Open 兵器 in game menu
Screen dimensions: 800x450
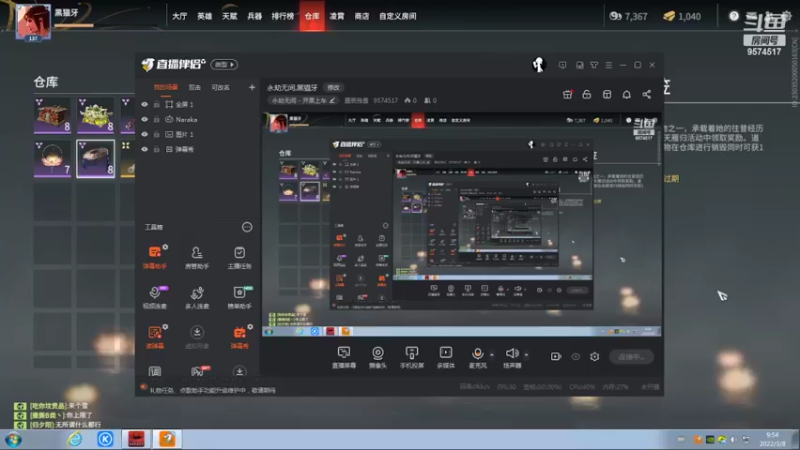point(255,16)
